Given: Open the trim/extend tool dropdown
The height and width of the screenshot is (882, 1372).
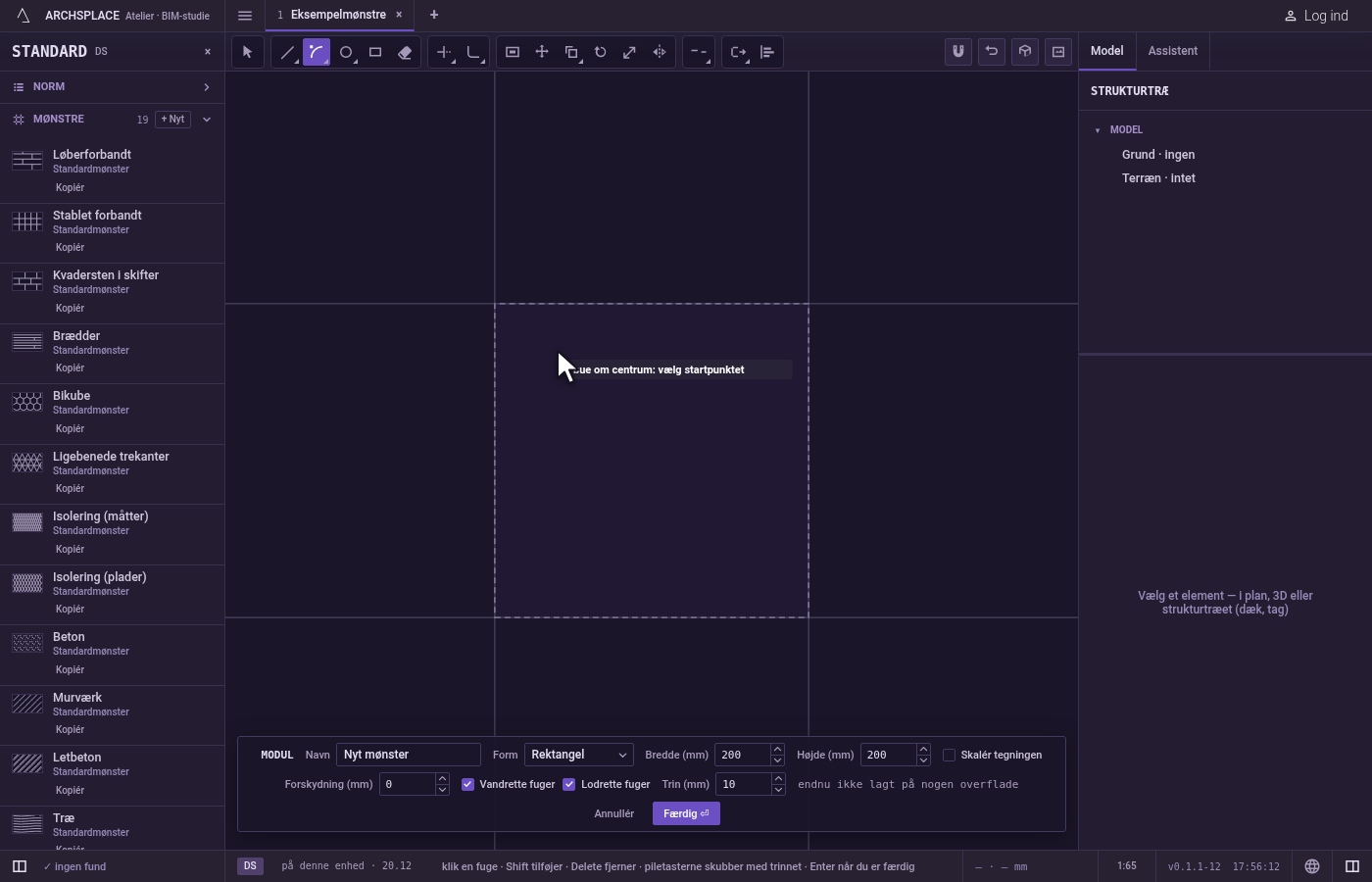Looking at the screenshot, I should point(444,52).
